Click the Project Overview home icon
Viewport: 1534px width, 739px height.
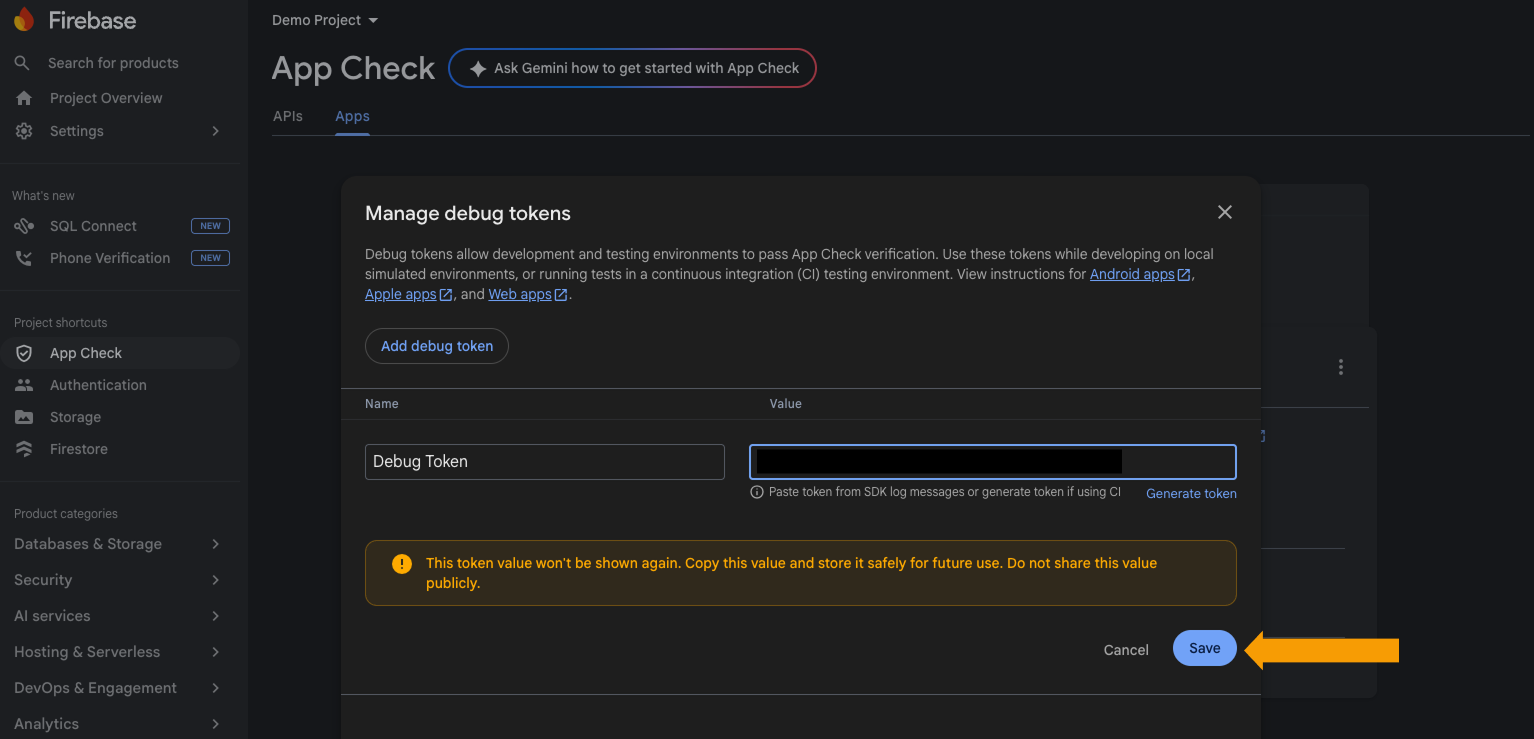click(x=24, y=98)
